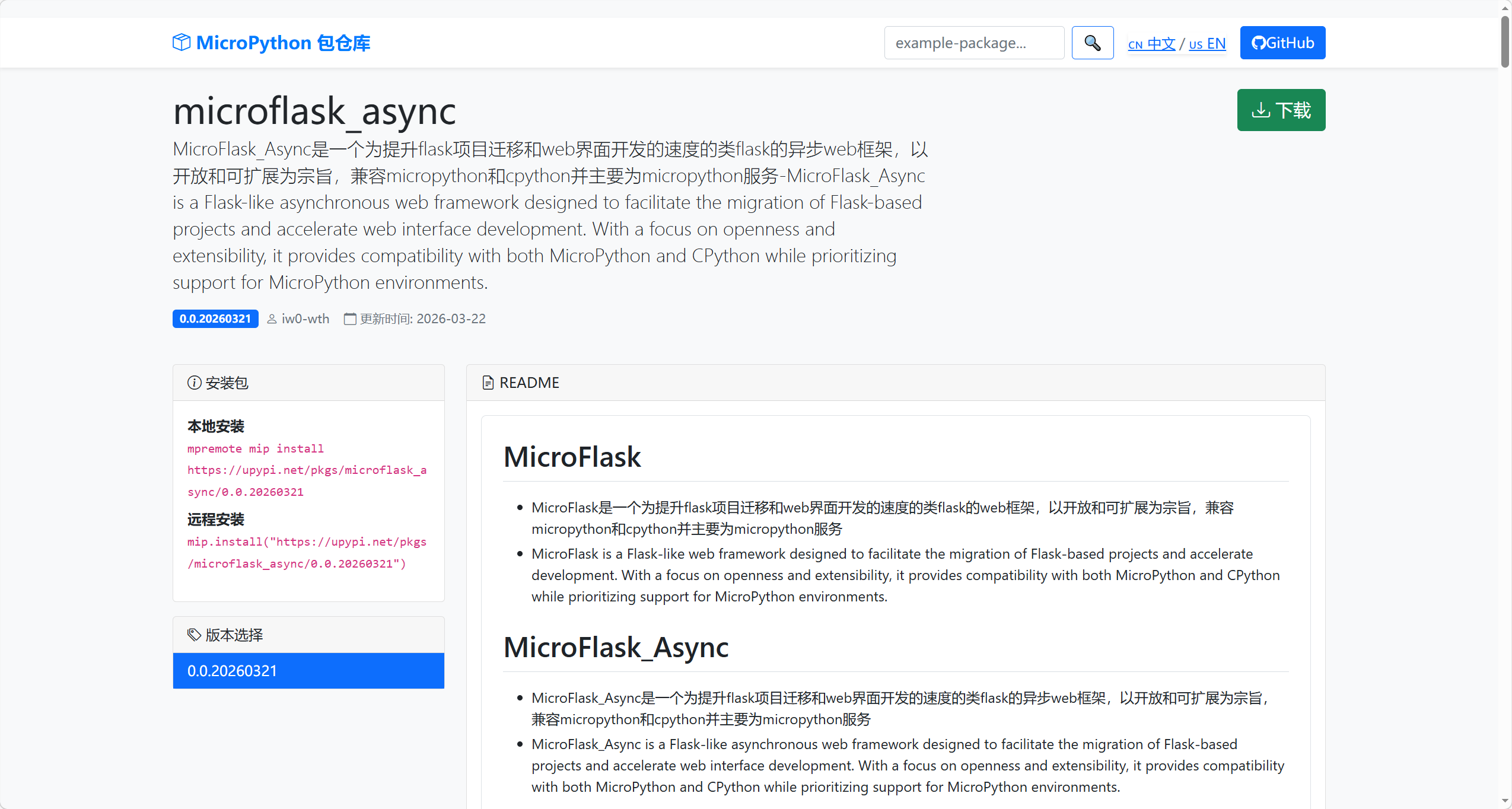Click the user icon beside iw0-wth

pyautogui.click(x=272, y=319)
